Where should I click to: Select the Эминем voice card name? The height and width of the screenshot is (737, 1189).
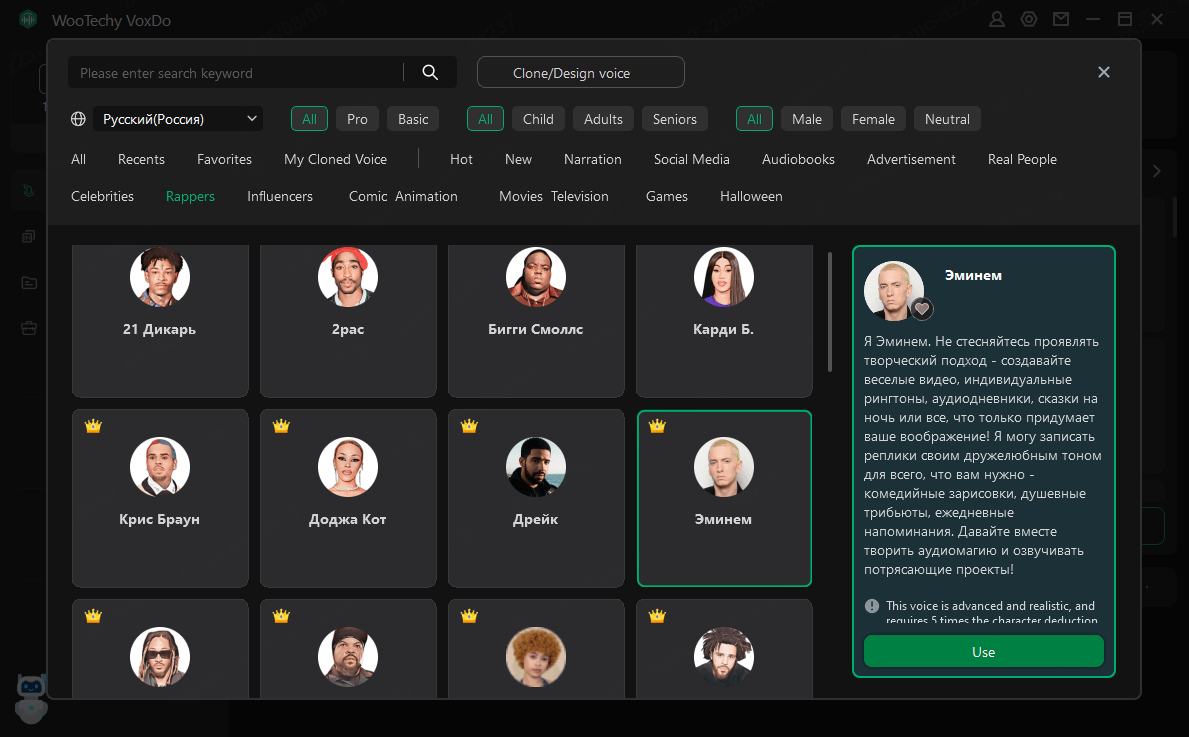[x=723, y=519]
